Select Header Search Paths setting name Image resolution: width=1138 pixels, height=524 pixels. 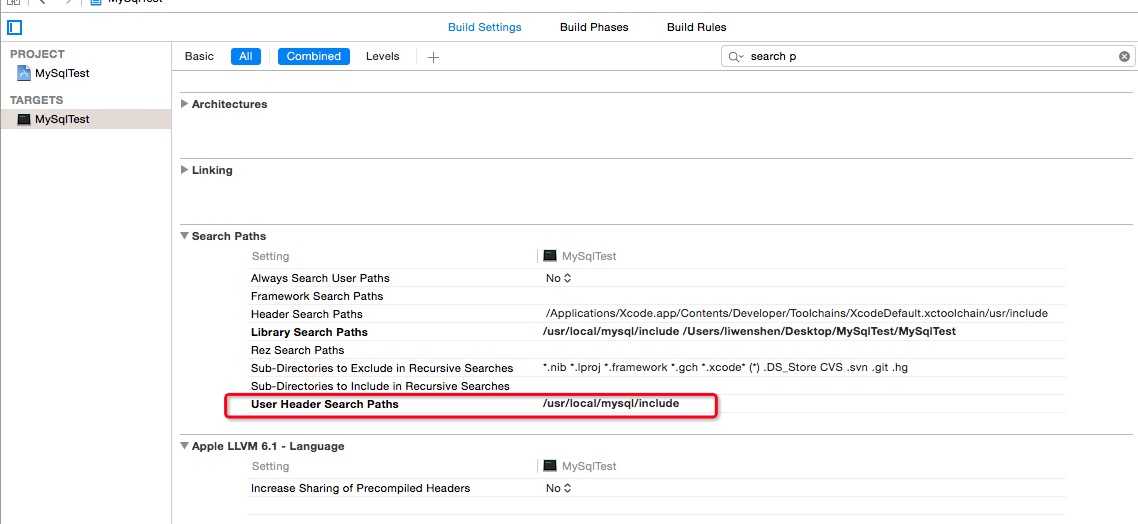point(306,314)
